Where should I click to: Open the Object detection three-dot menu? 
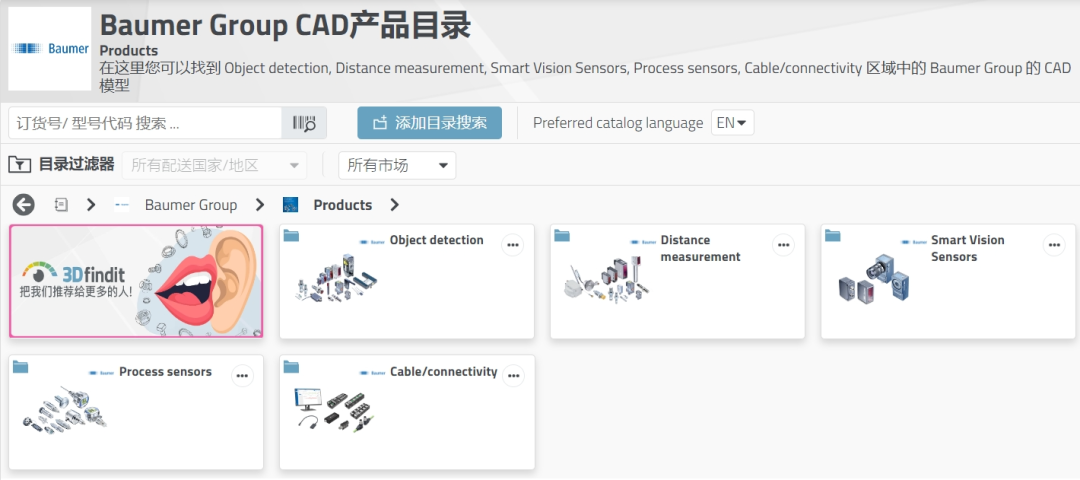pos(512,244)
